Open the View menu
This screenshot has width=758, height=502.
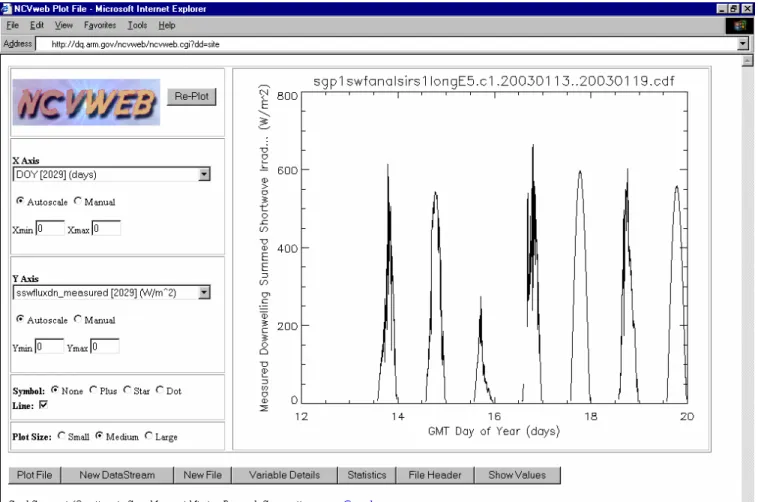click(63, 25)
